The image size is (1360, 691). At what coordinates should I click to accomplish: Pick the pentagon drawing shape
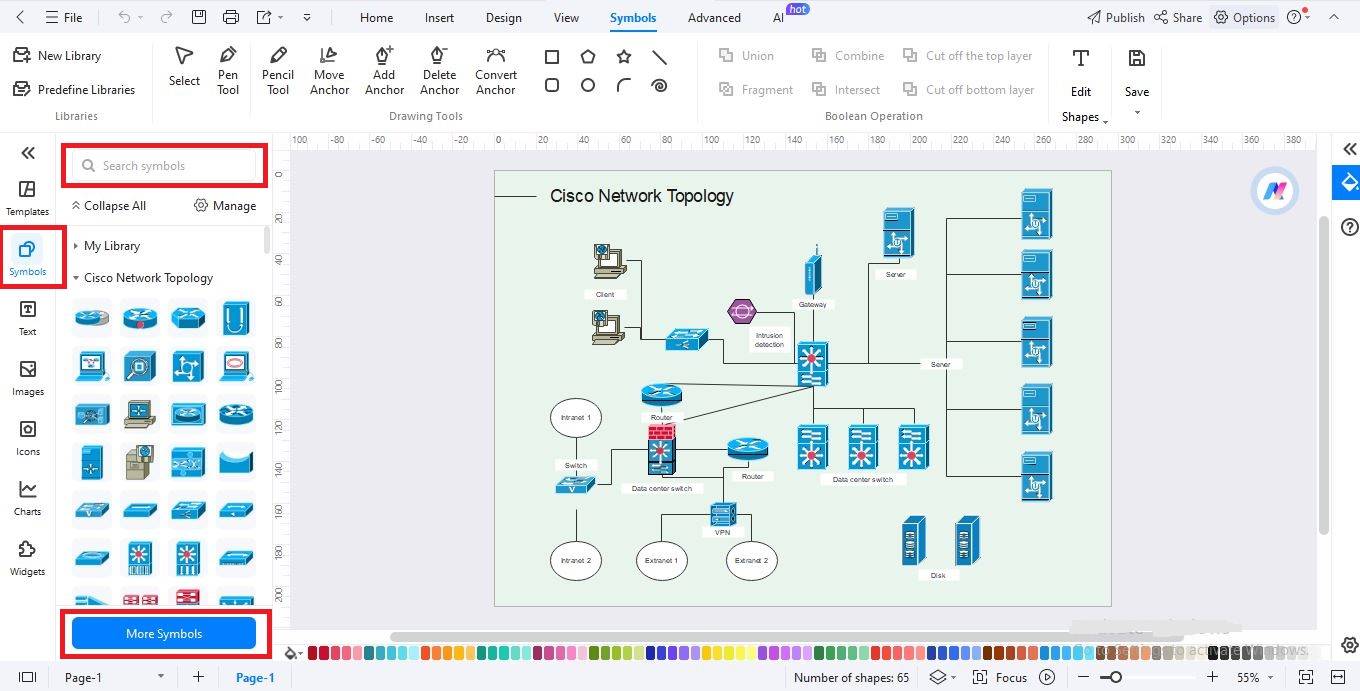coord(588,57)
